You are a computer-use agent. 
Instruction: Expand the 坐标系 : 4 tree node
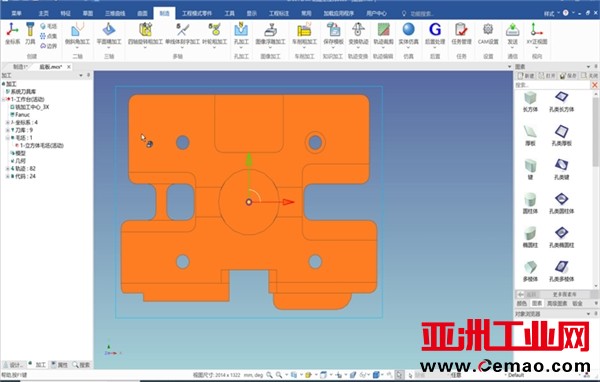tap(7, 122)
